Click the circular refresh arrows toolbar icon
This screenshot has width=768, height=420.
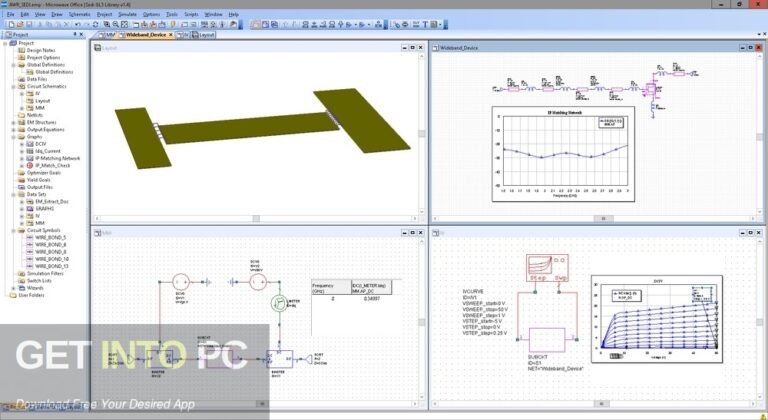pyautogui.click(x=96, y=24)
